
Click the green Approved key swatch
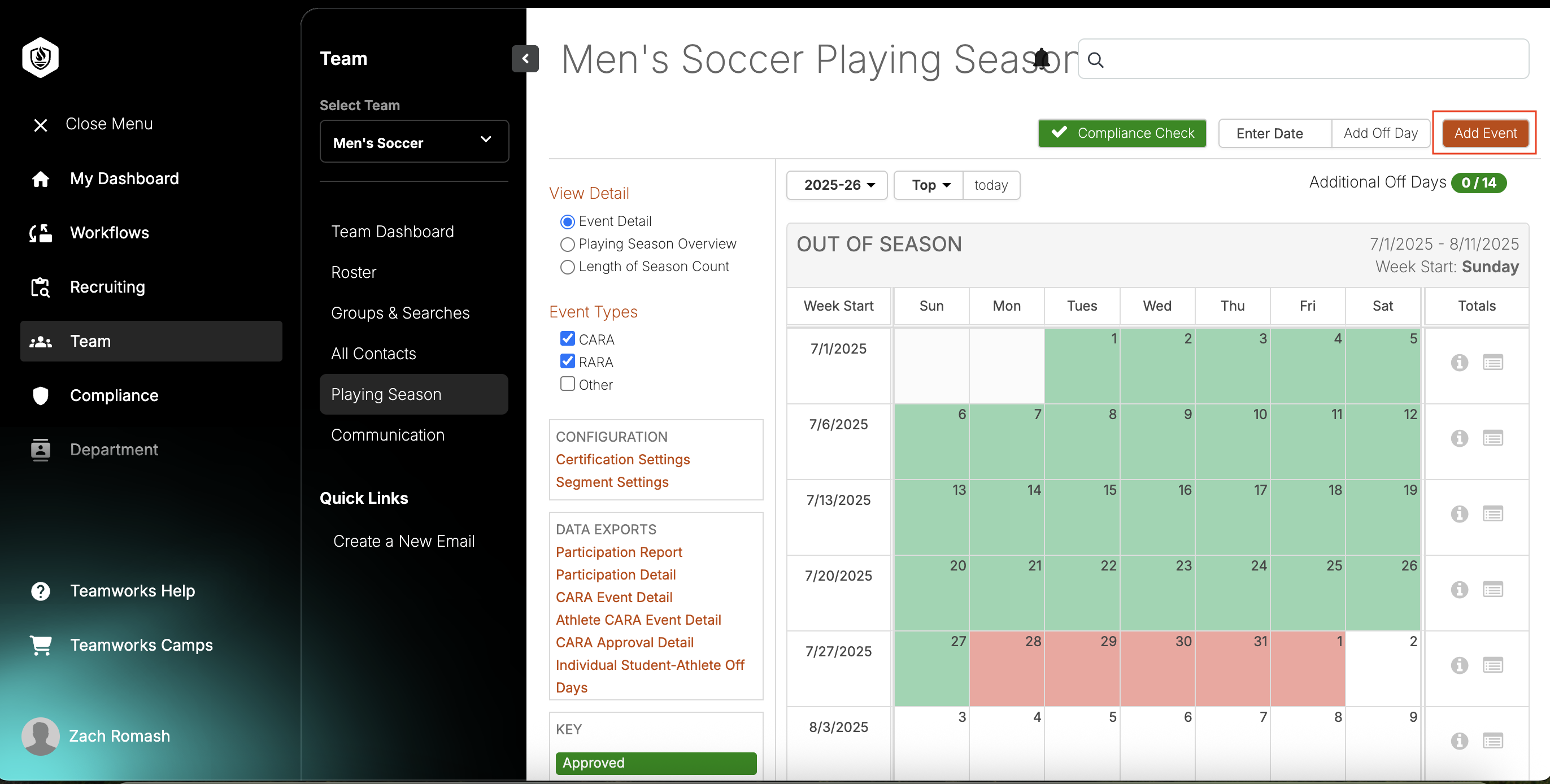(656, 763)
